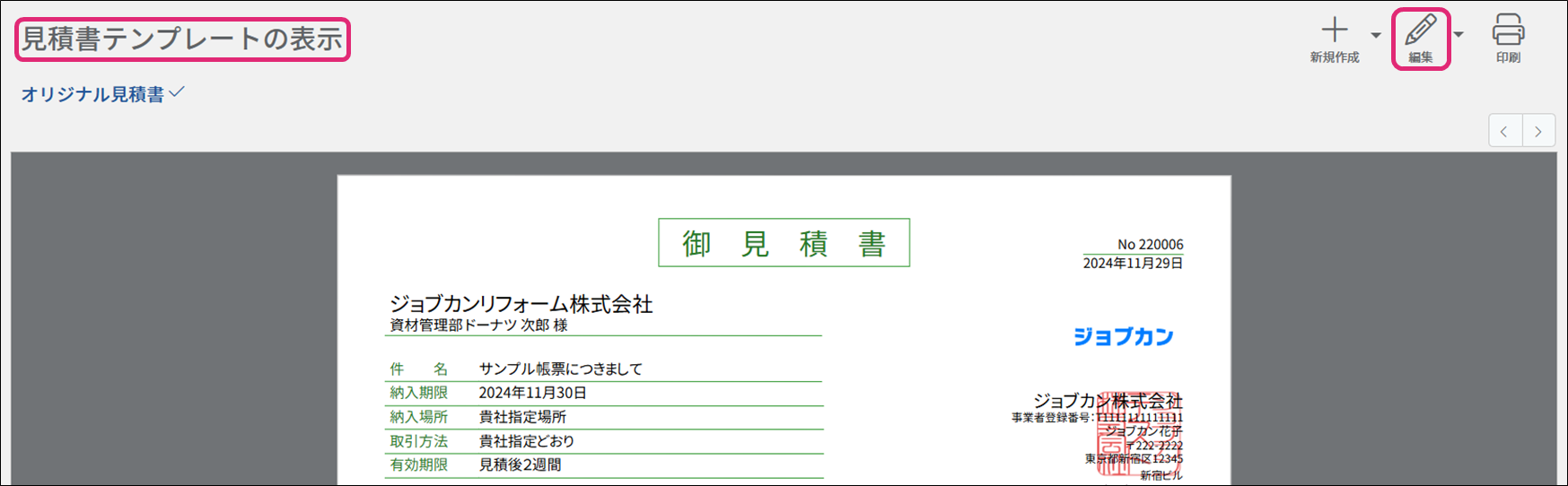Click the estimate number No 220006
1568x486 pixels.
tap(1150, 244)
